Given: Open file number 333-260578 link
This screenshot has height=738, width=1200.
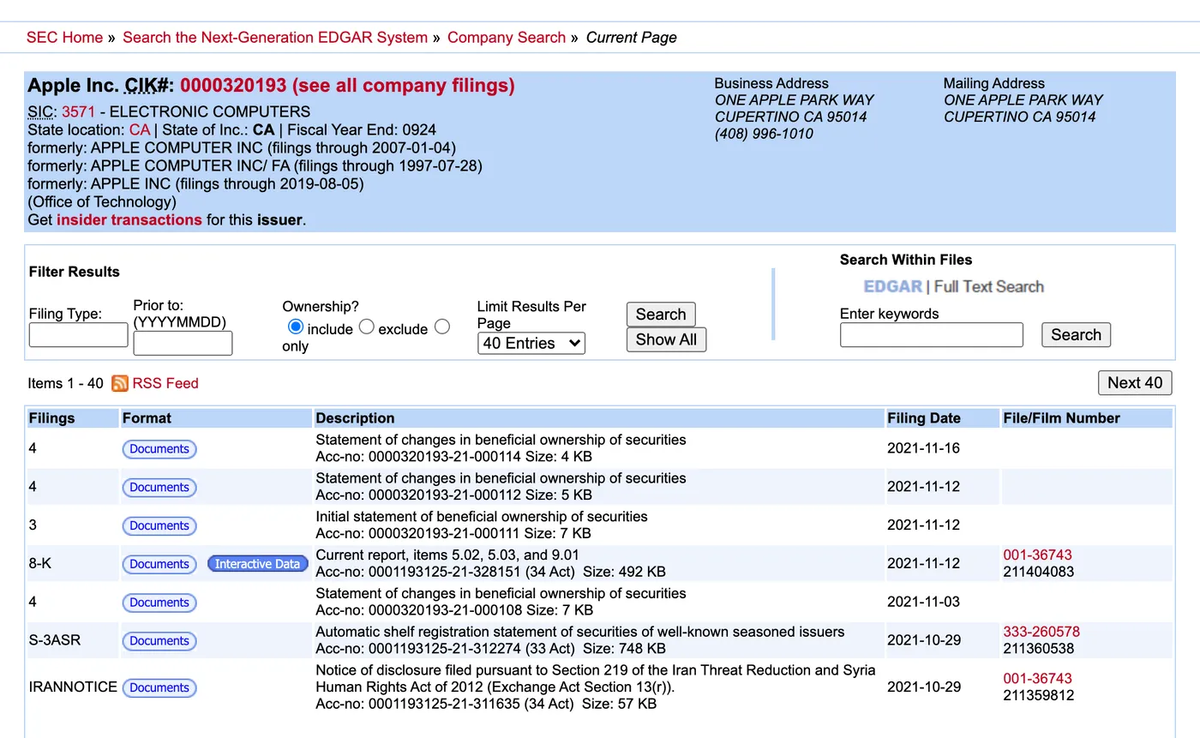Looking at the screenshot, I should point(1041,632).
